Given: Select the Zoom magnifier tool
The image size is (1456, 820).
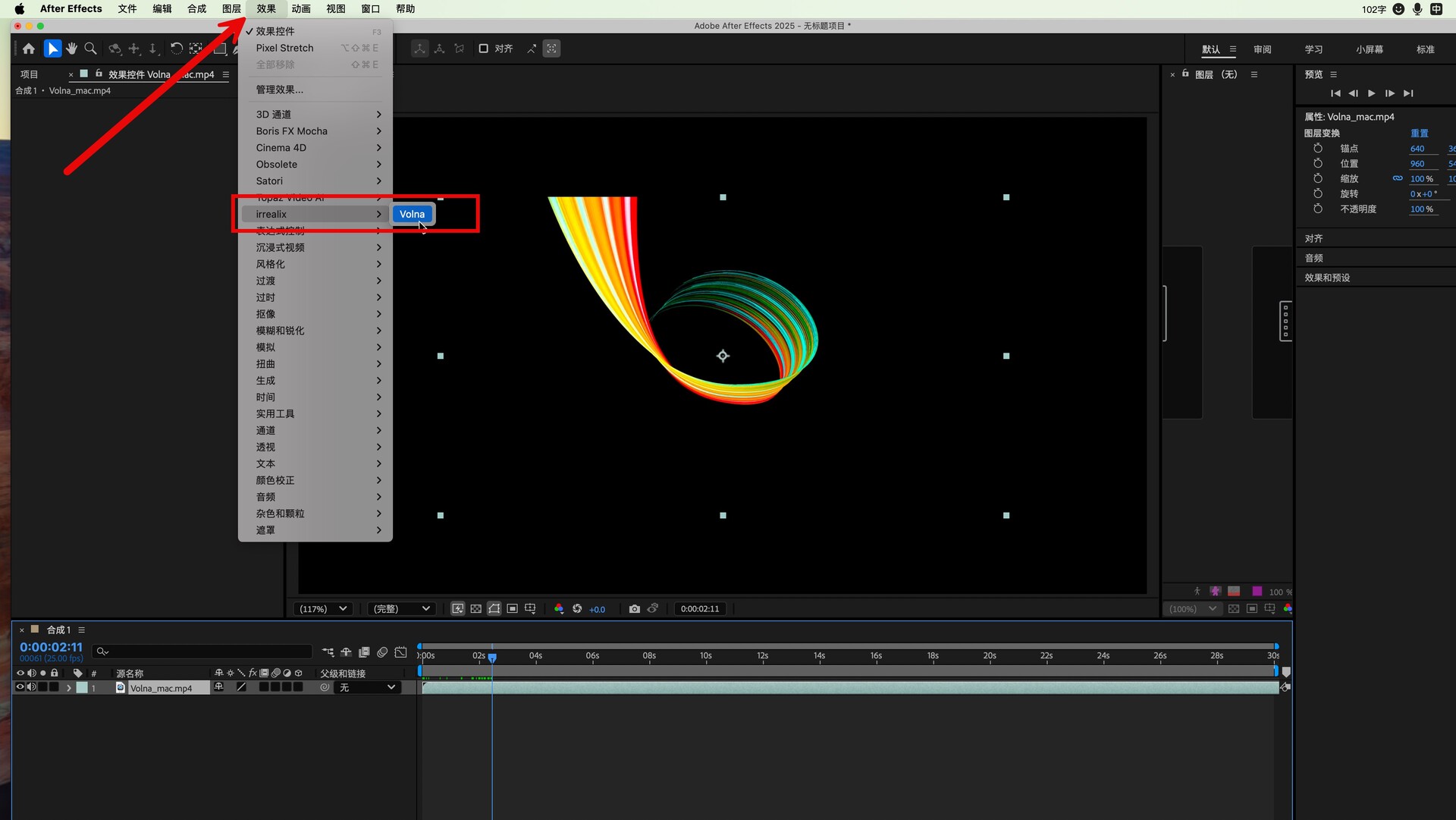Looking at the screenshot, I should 90,49.
